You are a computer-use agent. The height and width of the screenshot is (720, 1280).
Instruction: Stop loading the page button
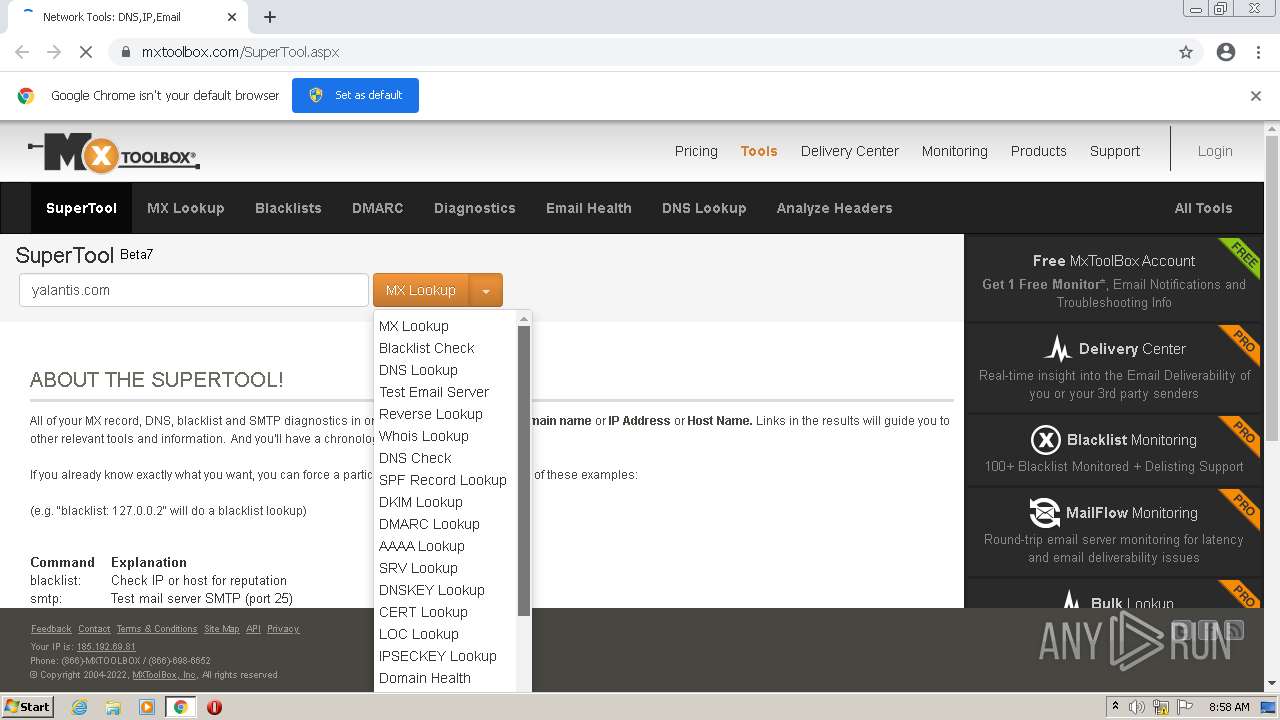pyautogui.click(x=86, y=52)
